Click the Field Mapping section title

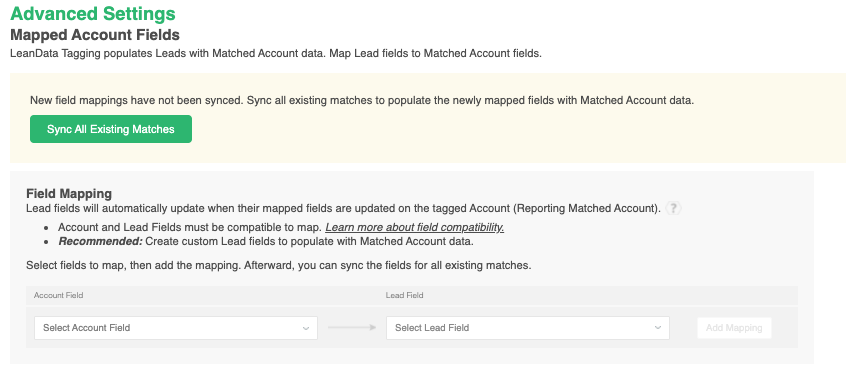point(69,194)
